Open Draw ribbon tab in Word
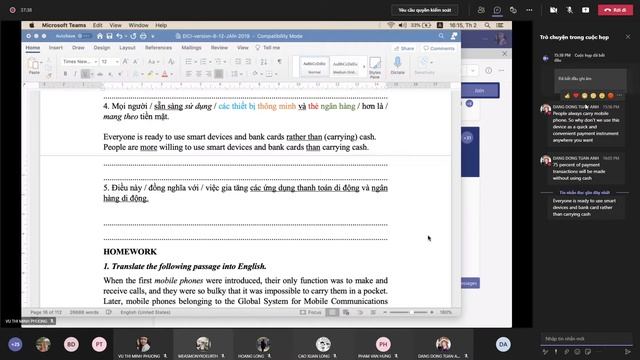The width and height of the screenshot is (640, 360). pyautogui.click(x=78, y=48)
